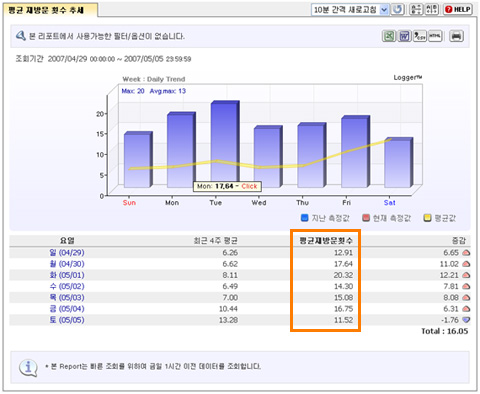Screen dimensions: 480x394
Task: Click the 평균재방문횟수 column header
Action: tap(326, 241)
